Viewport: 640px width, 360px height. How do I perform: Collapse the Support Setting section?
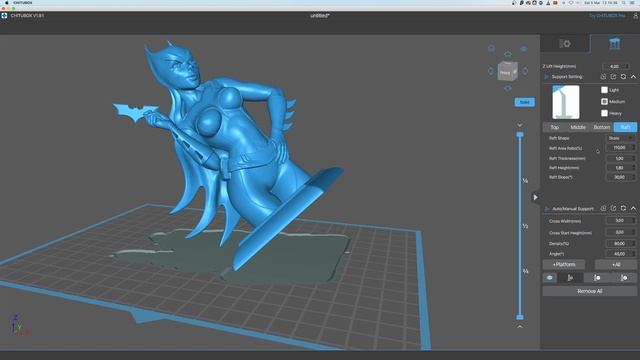coord(633,77)
